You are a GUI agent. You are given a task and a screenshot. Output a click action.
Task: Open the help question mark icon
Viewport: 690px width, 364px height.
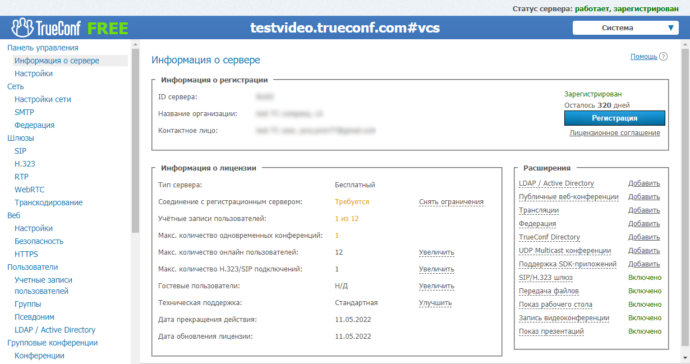664,56
